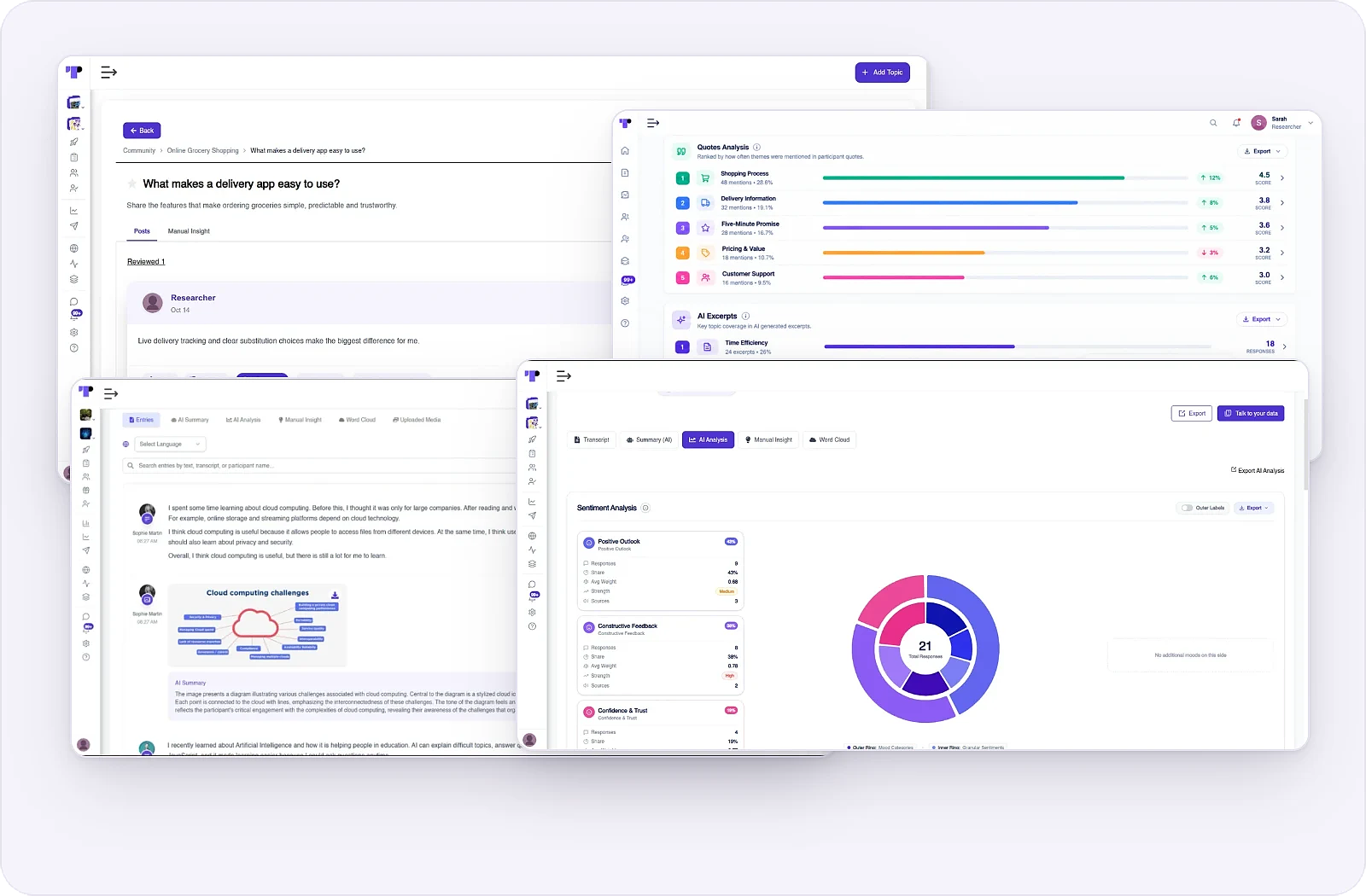Click the rocket icon in Add Topic window sidebar
The image size is (1366, 896).
click(74, 143)
